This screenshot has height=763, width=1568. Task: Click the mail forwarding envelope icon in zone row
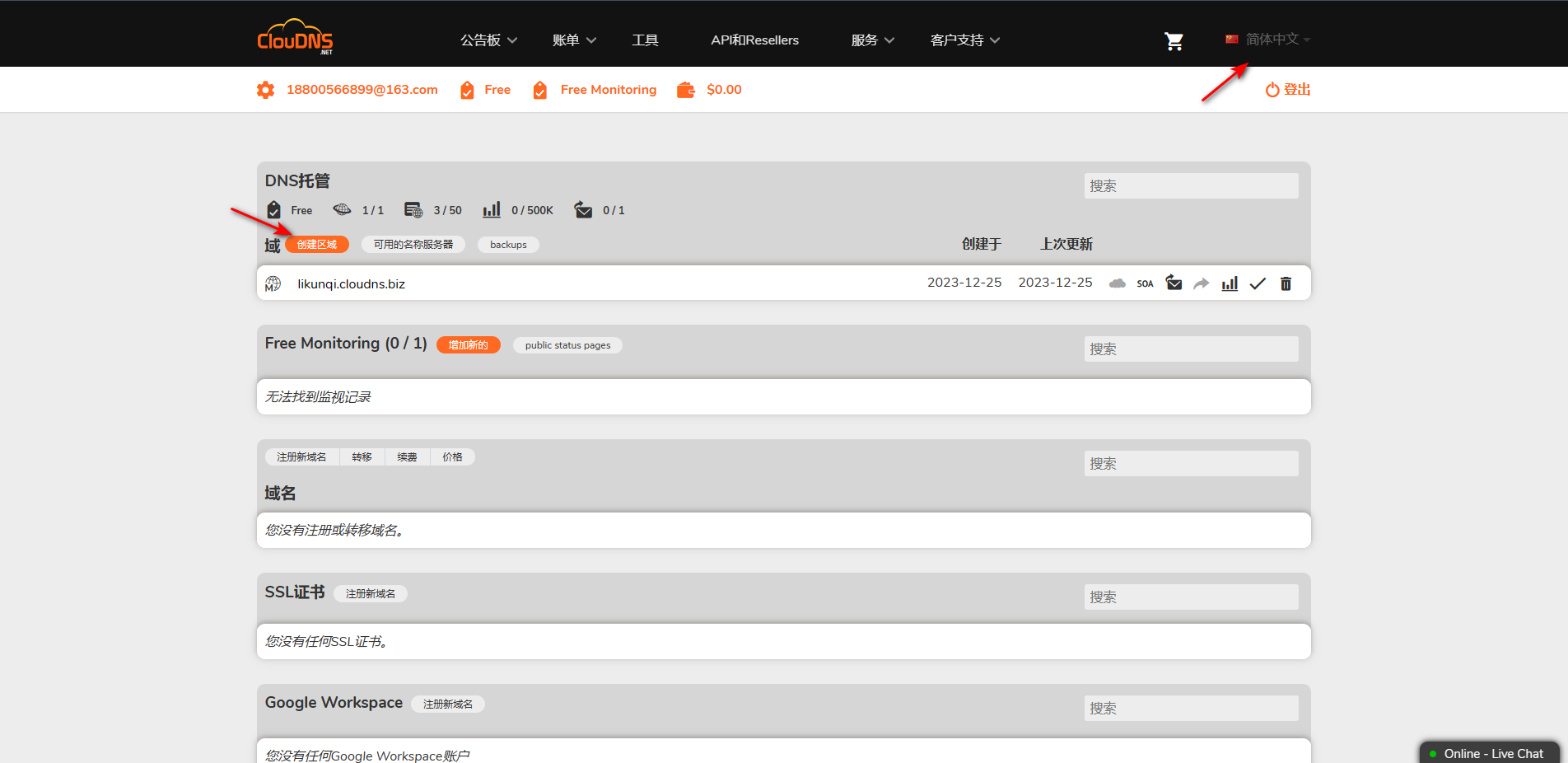1174,283
